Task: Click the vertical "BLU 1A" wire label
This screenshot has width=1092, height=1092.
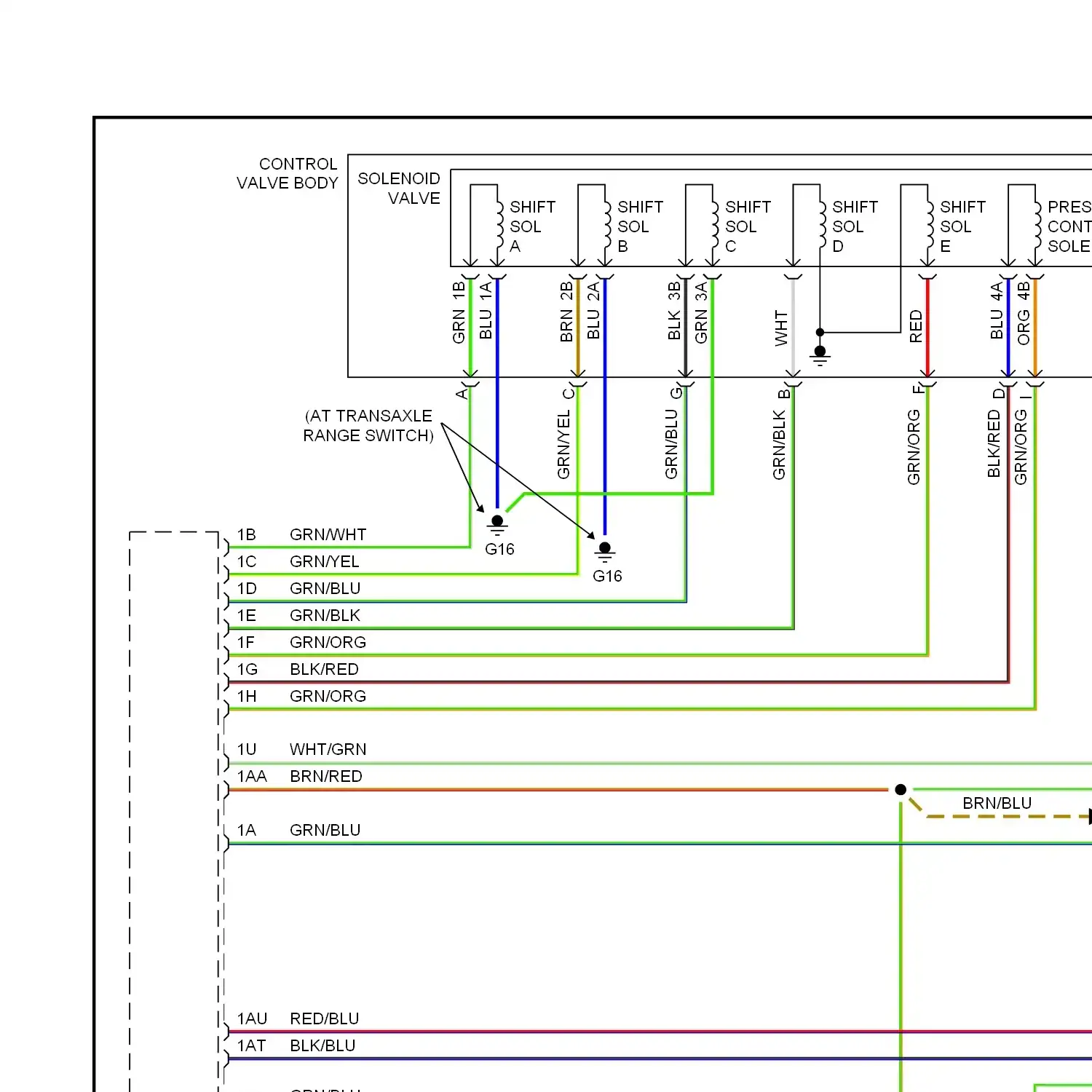Action: pos(486,312)
